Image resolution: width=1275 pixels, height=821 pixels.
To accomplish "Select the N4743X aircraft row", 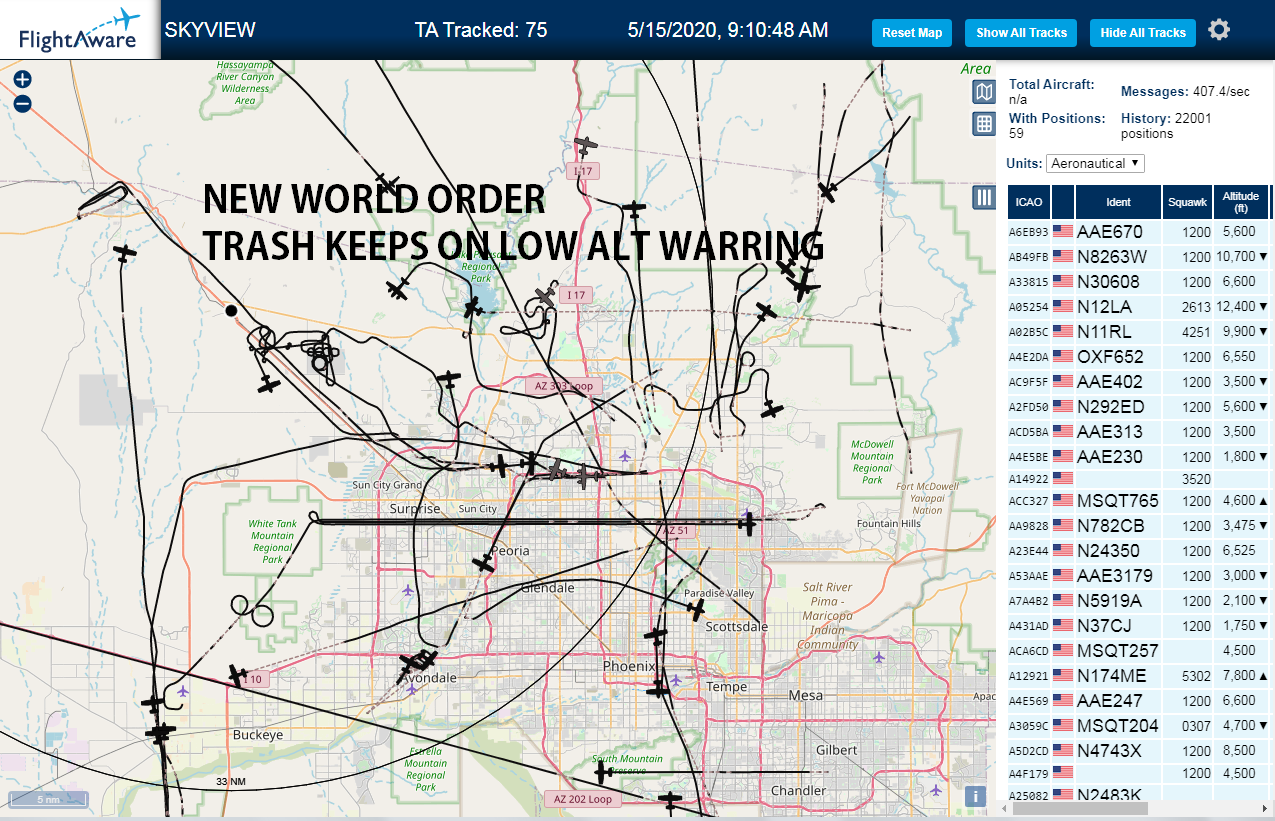I will 1139,751.
